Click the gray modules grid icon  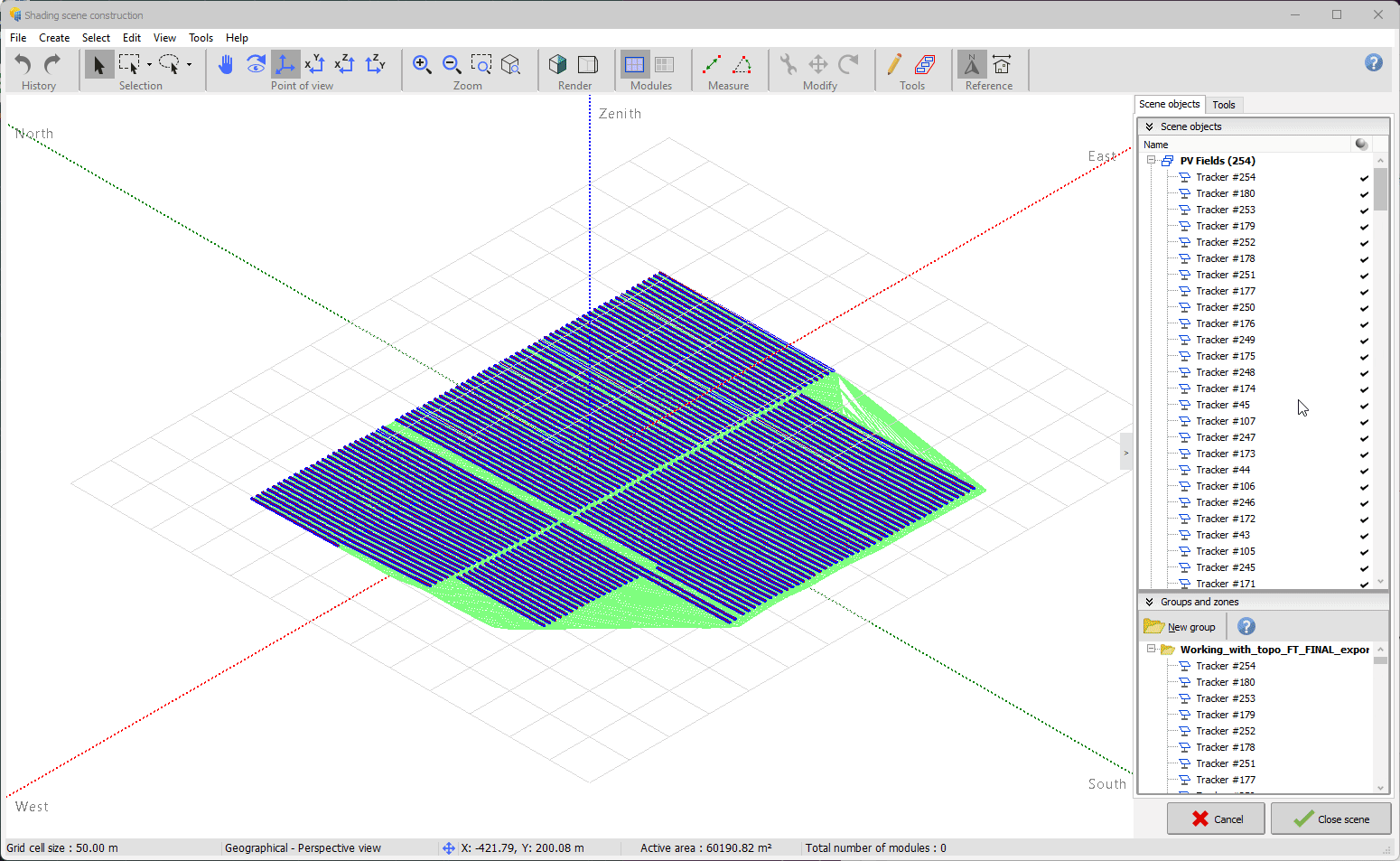pyautogui.click(x=665, y=64)
